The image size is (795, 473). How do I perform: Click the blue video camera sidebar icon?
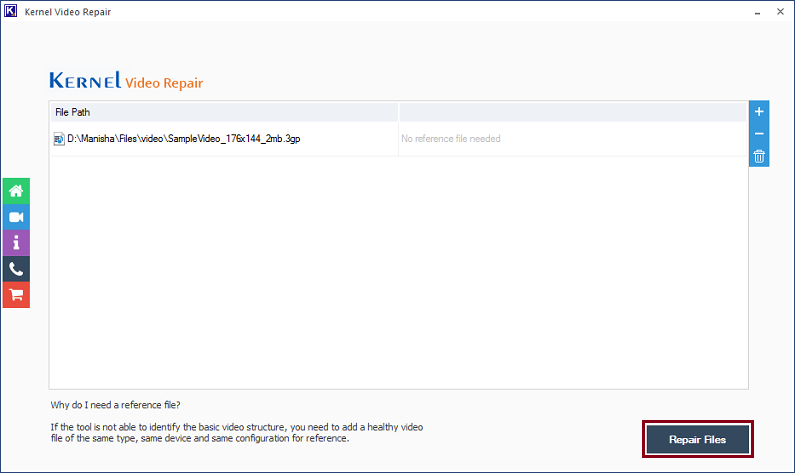point(16,217)
